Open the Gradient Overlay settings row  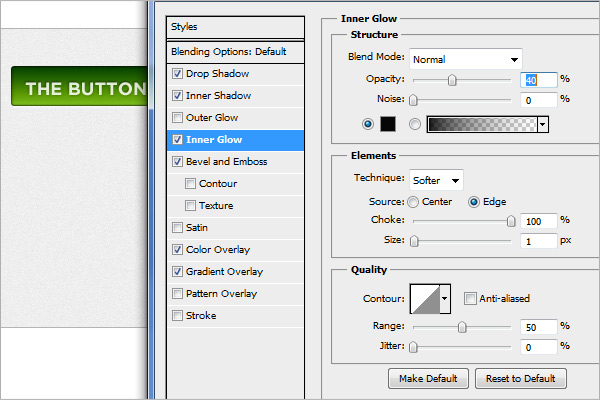235,272
